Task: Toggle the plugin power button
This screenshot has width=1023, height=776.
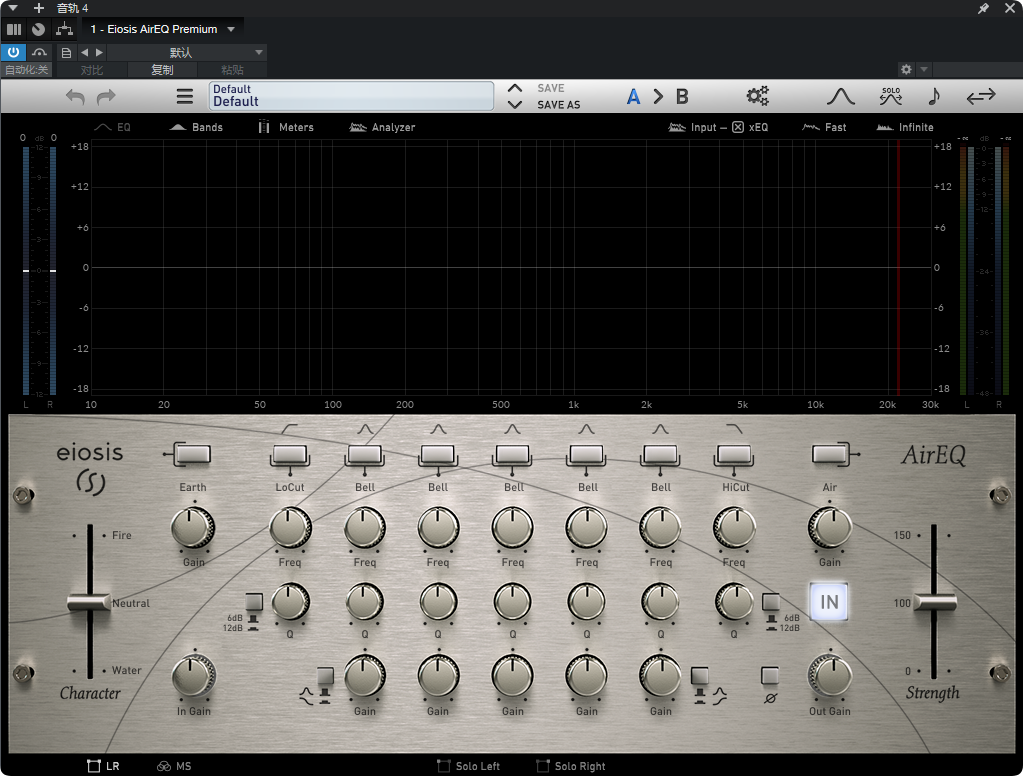Action: click(x=13, y=52)
